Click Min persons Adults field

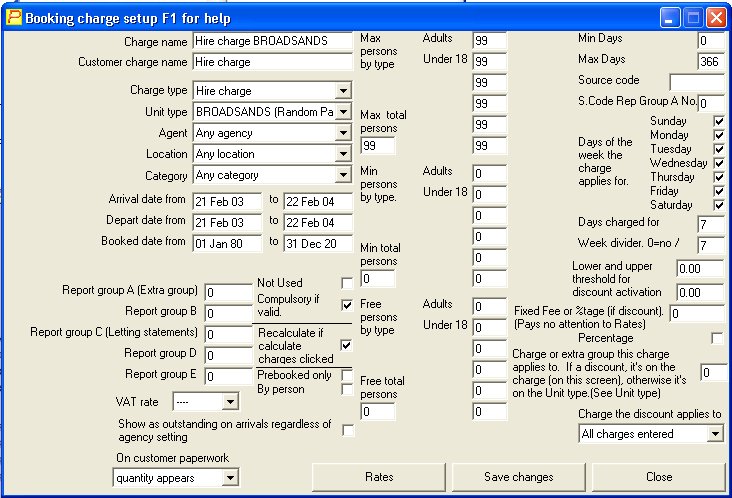pos(489,174)
